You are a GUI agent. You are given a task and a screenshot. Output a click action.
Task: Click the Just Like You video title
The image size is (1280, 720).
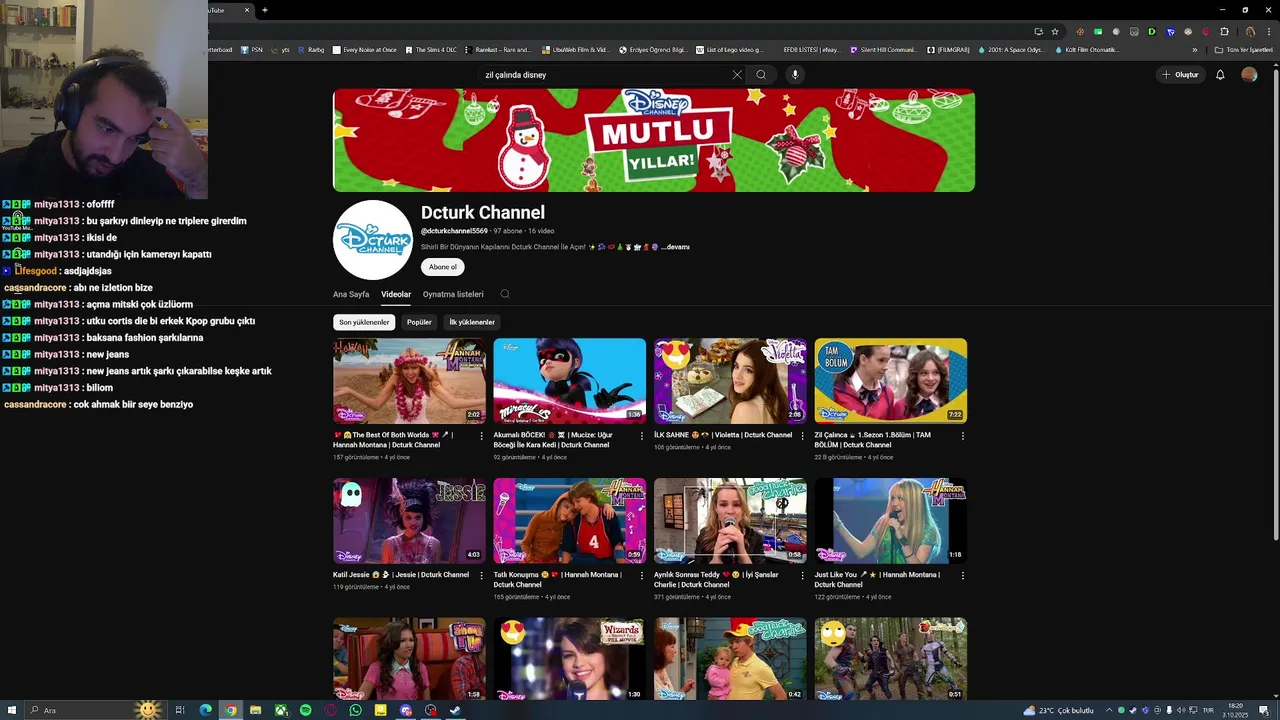click(877, 580)
